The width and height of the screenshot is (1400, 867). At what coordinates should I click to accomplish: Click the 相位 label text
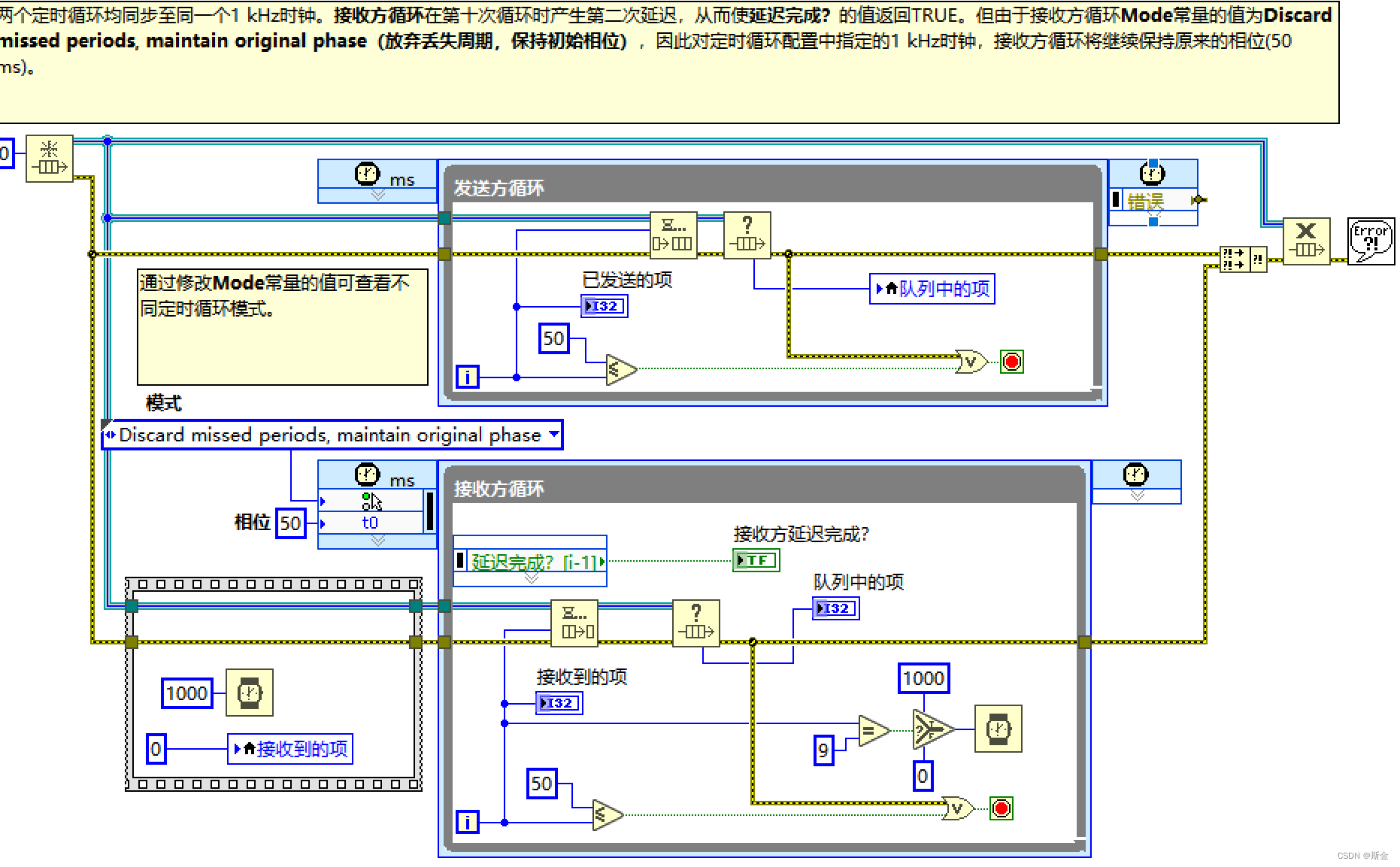pos(253,523)
